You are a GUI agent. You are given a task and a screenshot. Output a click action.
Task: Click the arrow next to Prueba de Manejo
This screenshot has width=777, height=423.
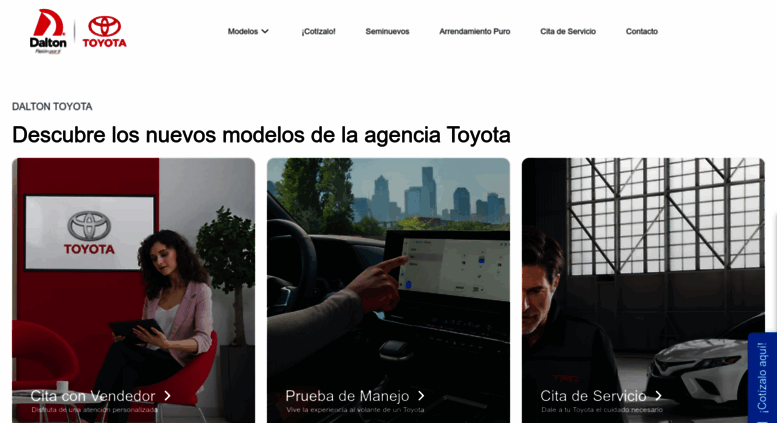pos(421,396)
